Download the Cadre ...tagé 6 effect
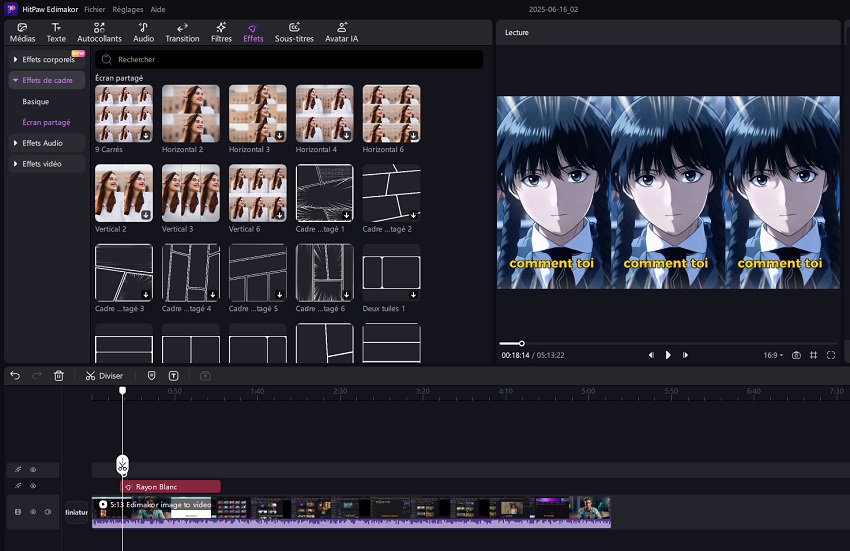 [346, 294]
